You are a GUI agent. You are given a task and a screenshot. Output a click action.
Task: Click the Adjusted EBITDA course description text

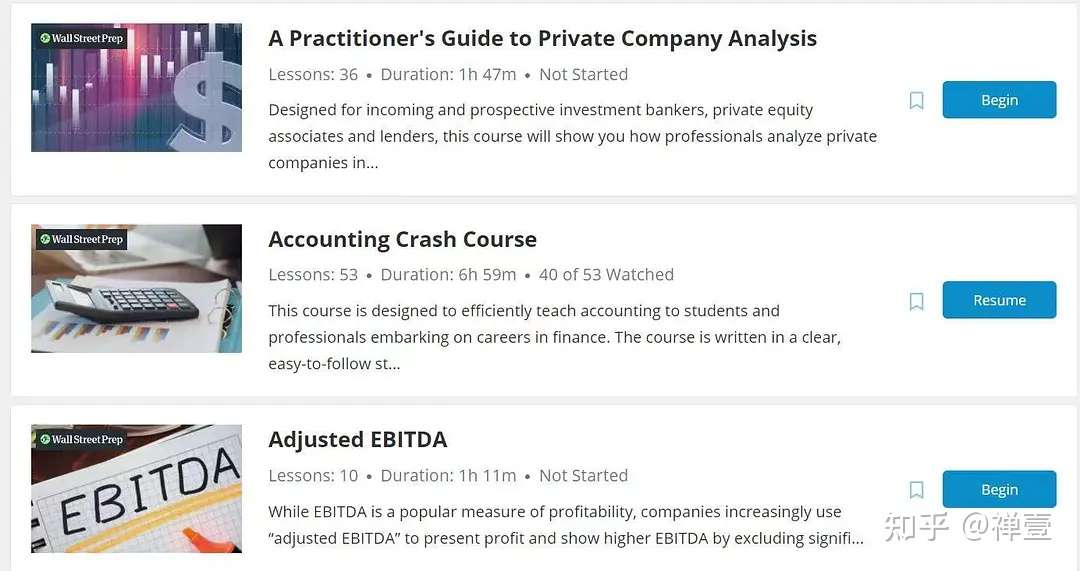(x=565, y=525)
